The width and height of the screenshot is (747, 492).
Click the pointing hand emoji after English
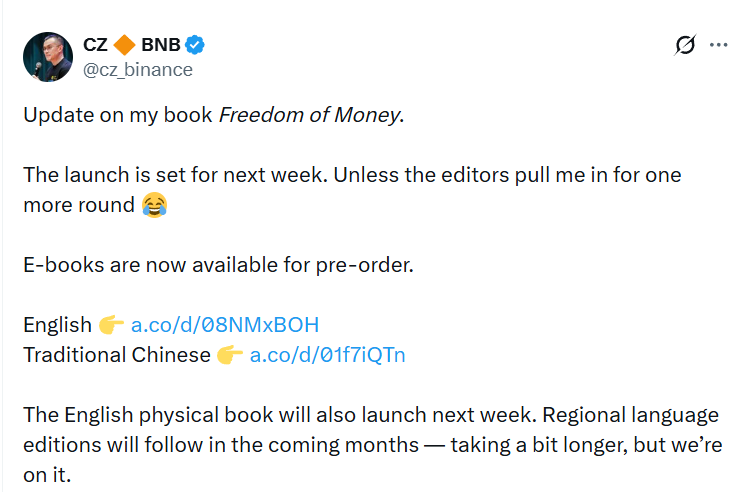click(x=111, y=325)
